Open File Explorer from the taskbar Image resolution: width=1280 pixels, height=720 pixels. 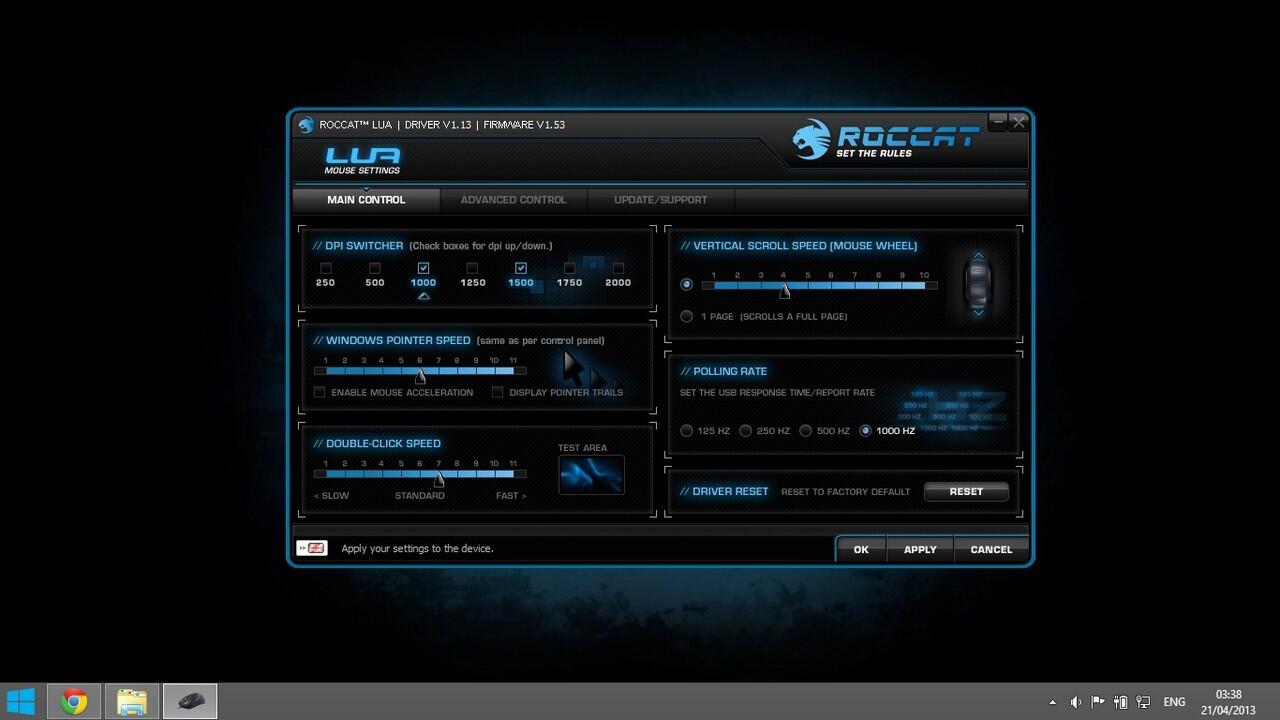pyautogui.click(x=132, y=701)
